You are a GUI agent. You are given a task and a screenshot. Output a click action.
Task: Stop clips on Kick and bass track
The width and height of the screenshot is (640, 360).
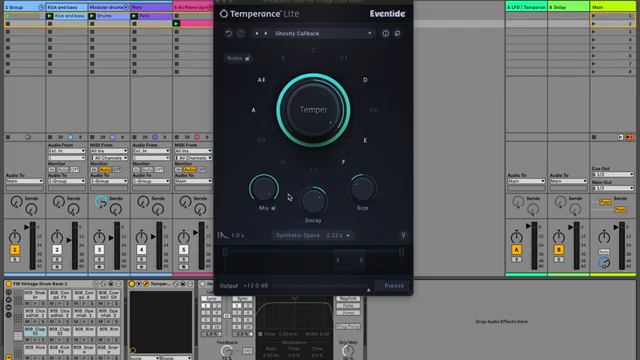(50, 137)
